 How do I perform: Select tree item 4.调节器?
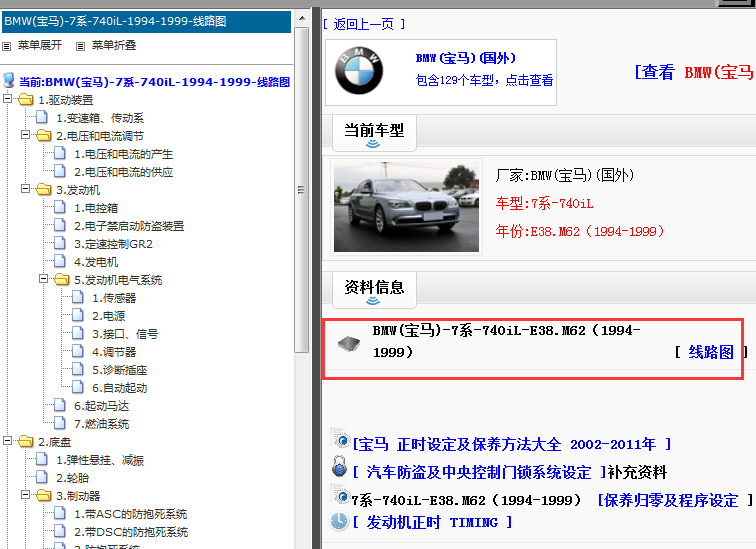pos(114,352)
